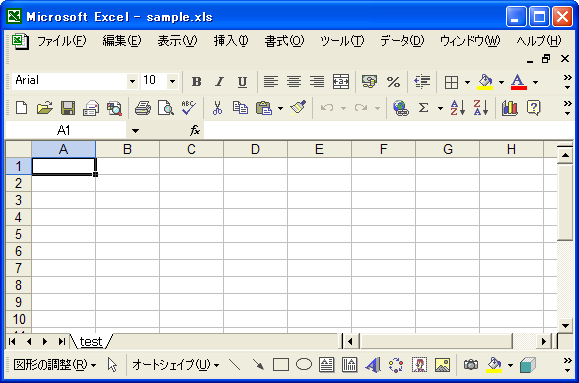The height and width of the screenshot is (383, 579).
Task: Open the Arial font name dropdown
Action: click(x=132, y=81)
